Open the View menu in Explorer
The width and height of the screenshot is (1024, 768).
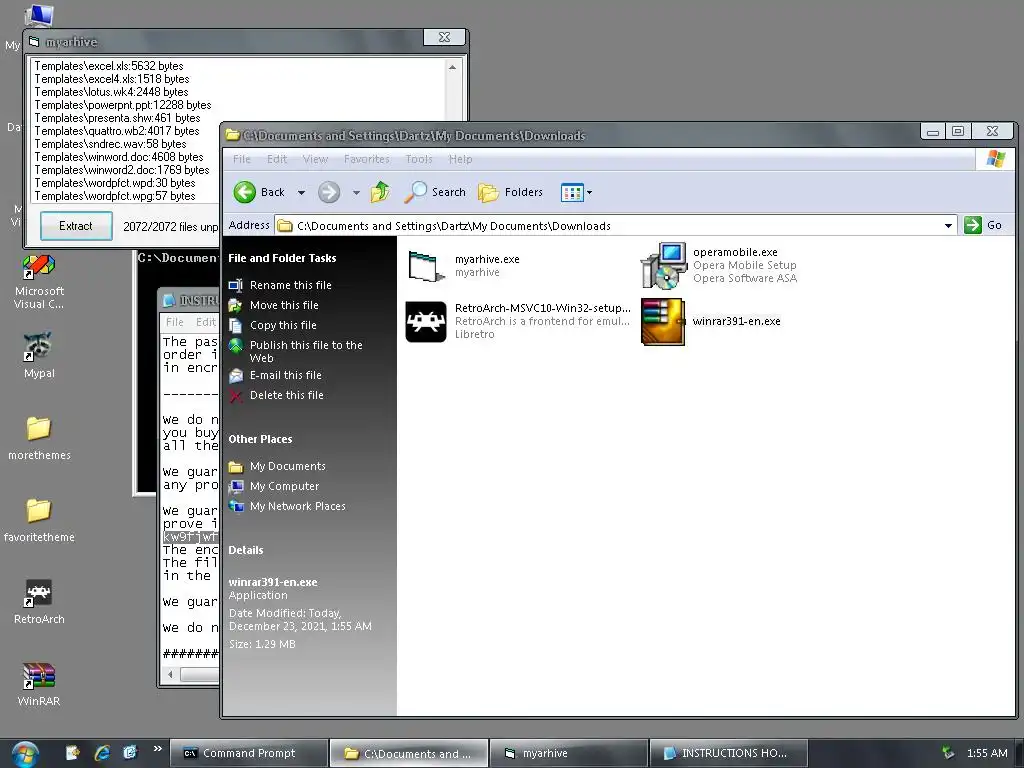[315, 159]
